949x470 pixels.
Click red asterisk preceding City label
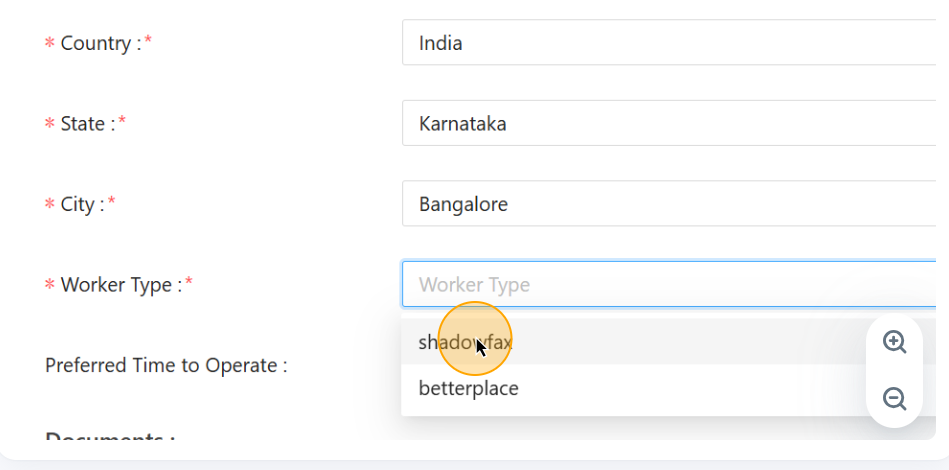[49, 204]
